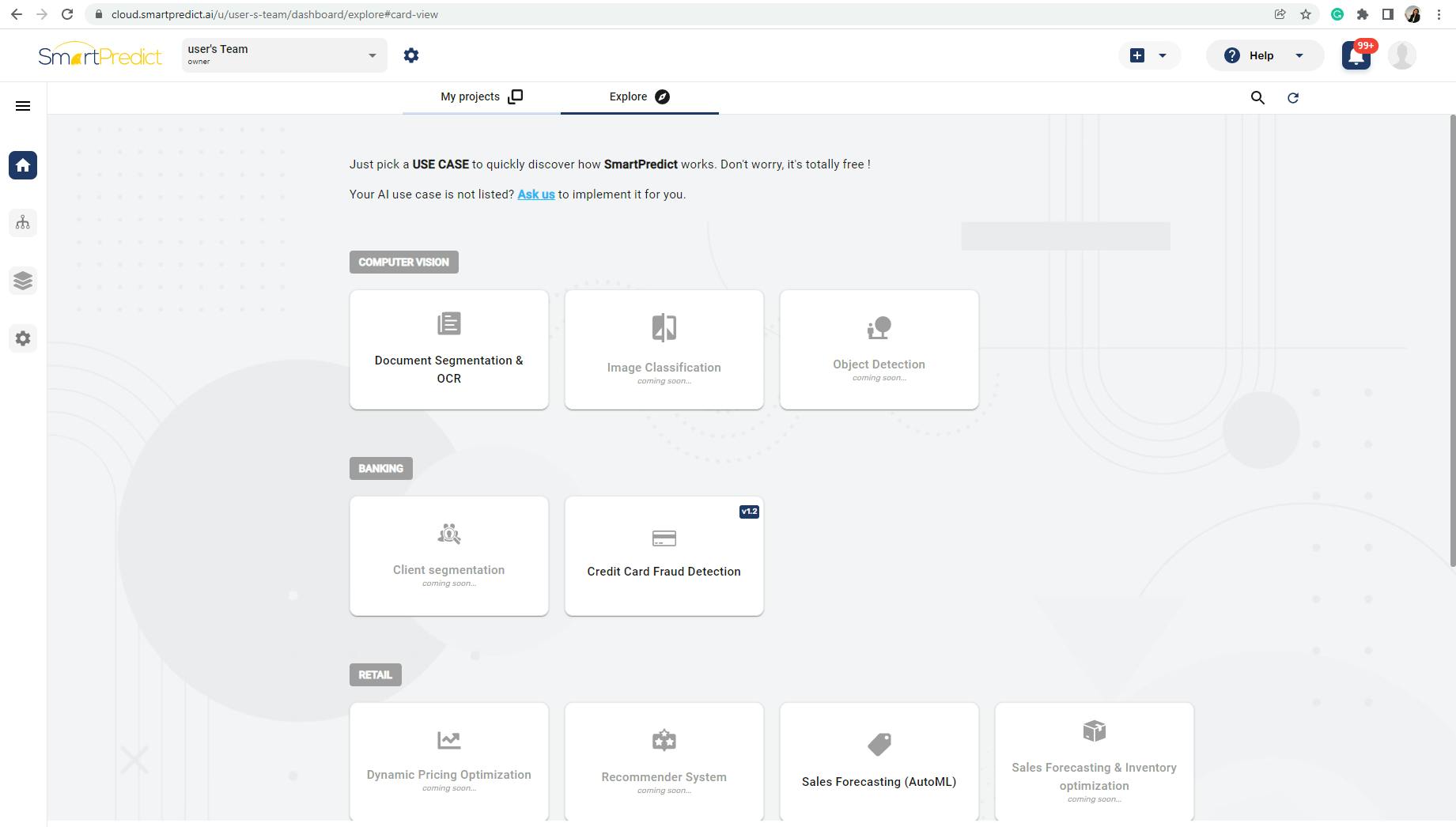
Task: Open the hamburger menu in sidebar
Action: click(x=23, y=106)
